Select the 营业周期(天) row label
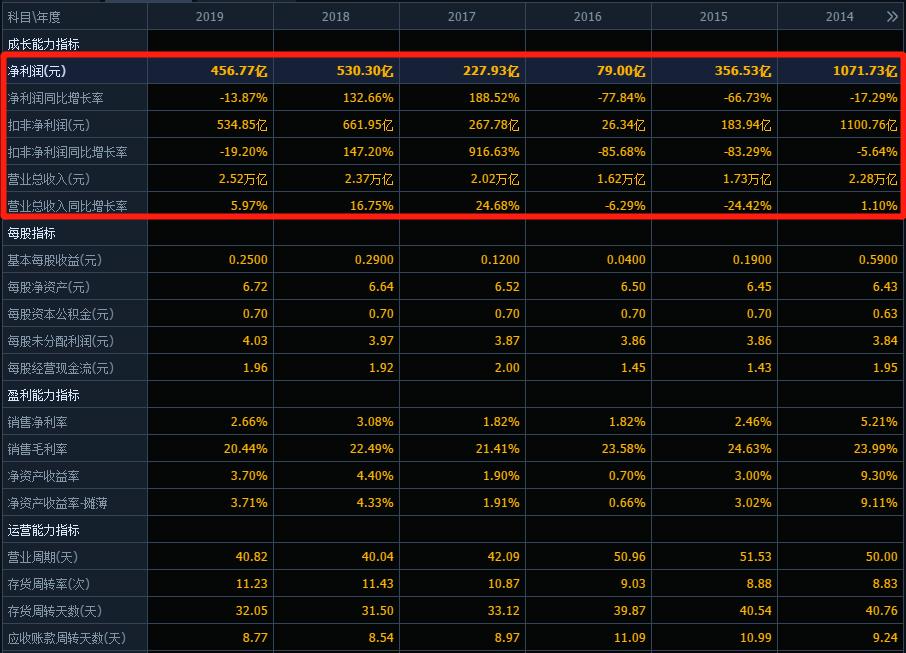The image size is (906, 653). tap(43, 557)
